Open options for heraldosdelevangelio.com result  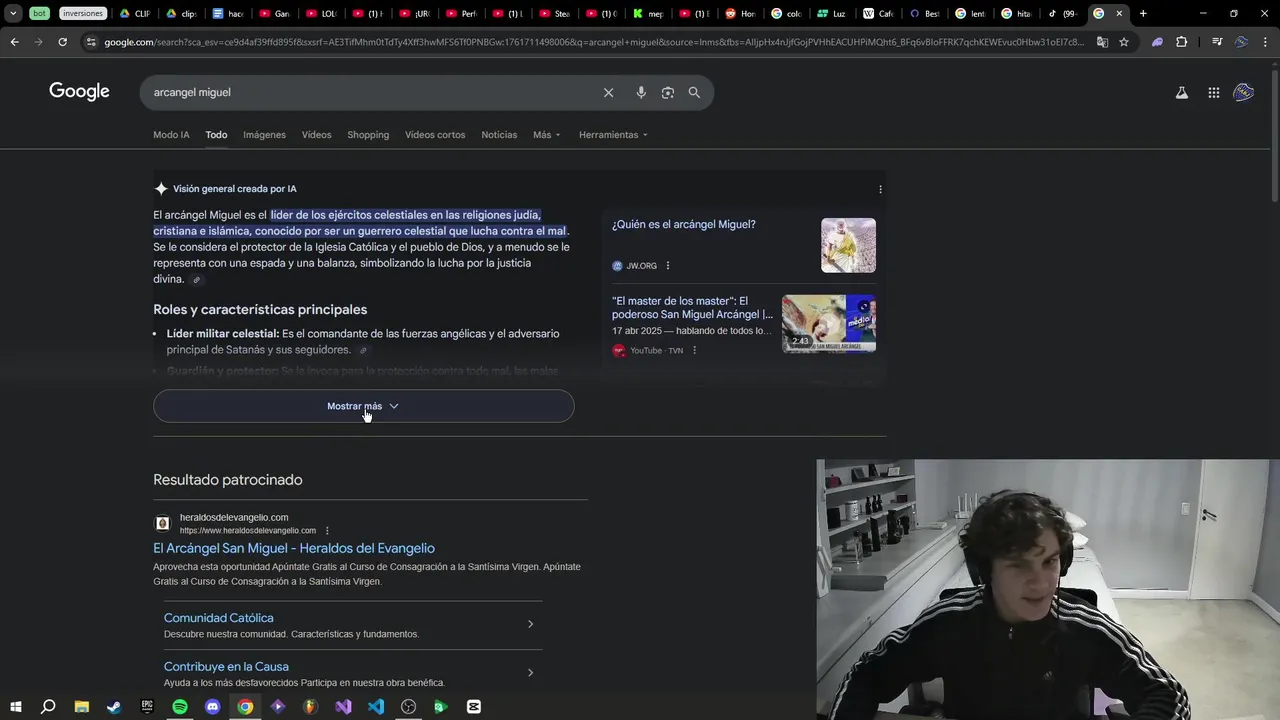[327, 531]
